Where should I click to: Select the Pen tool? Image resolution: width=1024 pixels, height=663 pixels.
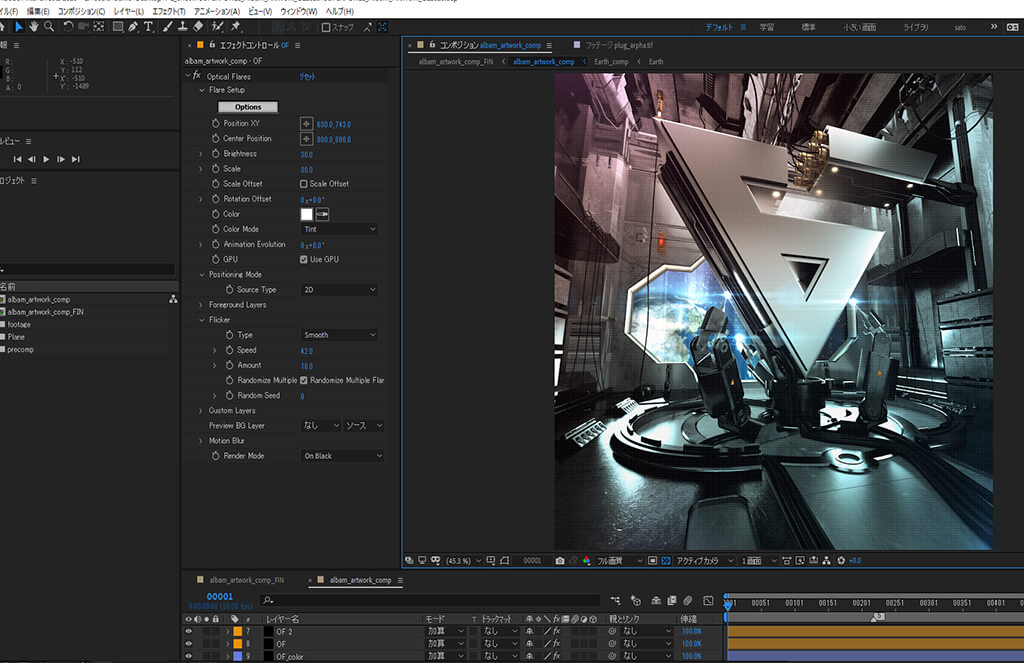pyautogui.click(x=133, y=26)
